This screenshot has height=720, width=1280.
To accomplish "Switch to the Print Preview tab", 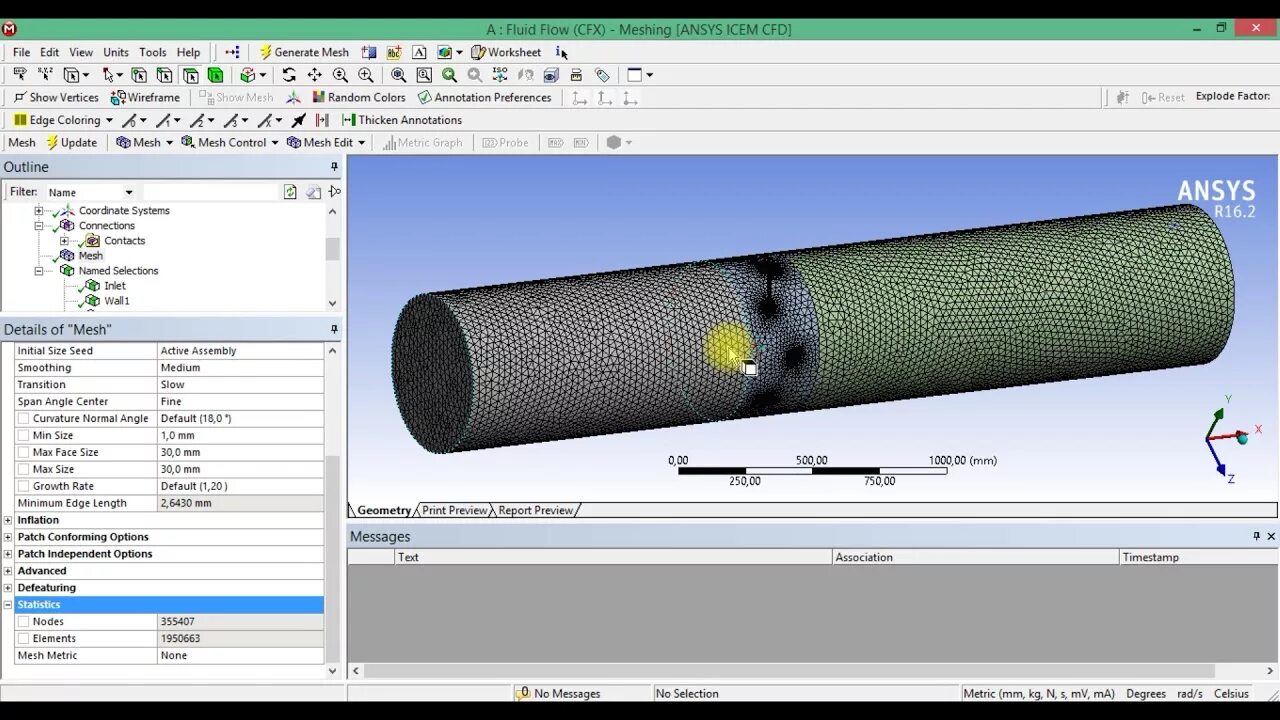I will 454,510.
